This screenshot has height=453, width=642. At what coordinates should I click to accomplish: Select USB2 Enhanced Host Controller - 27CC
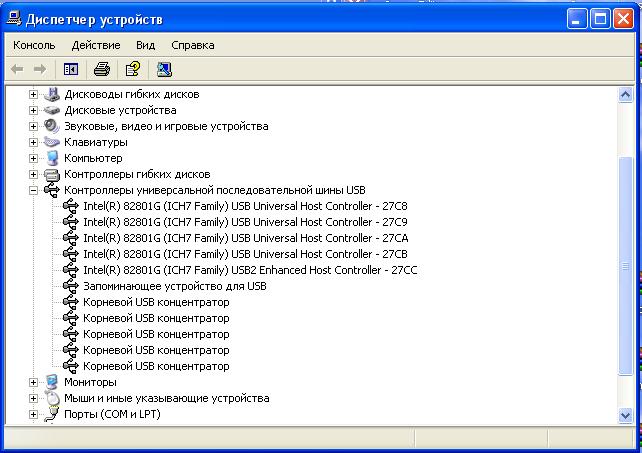pos(250,270)
